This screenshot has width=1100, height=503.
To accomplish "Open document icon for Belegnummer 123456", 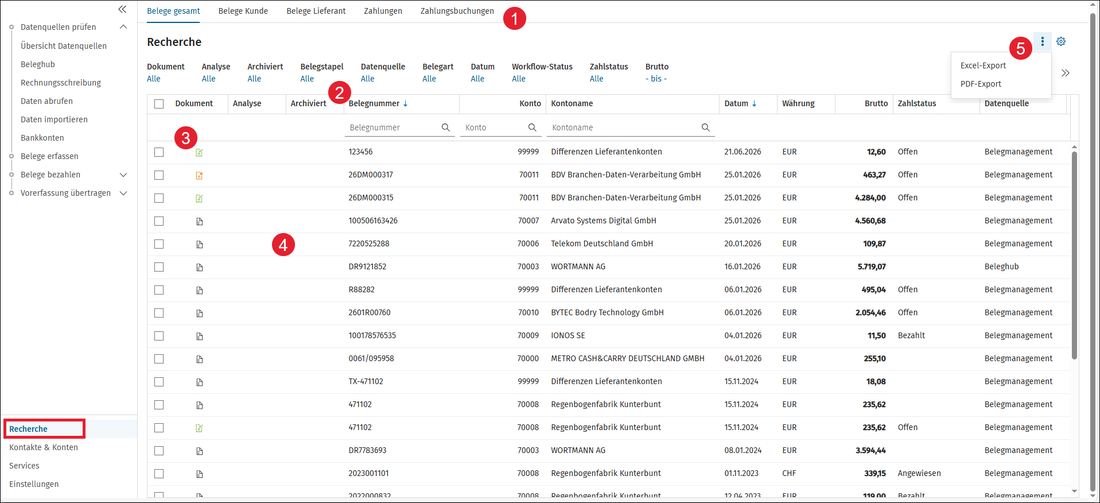I will (x=199, y=152).
